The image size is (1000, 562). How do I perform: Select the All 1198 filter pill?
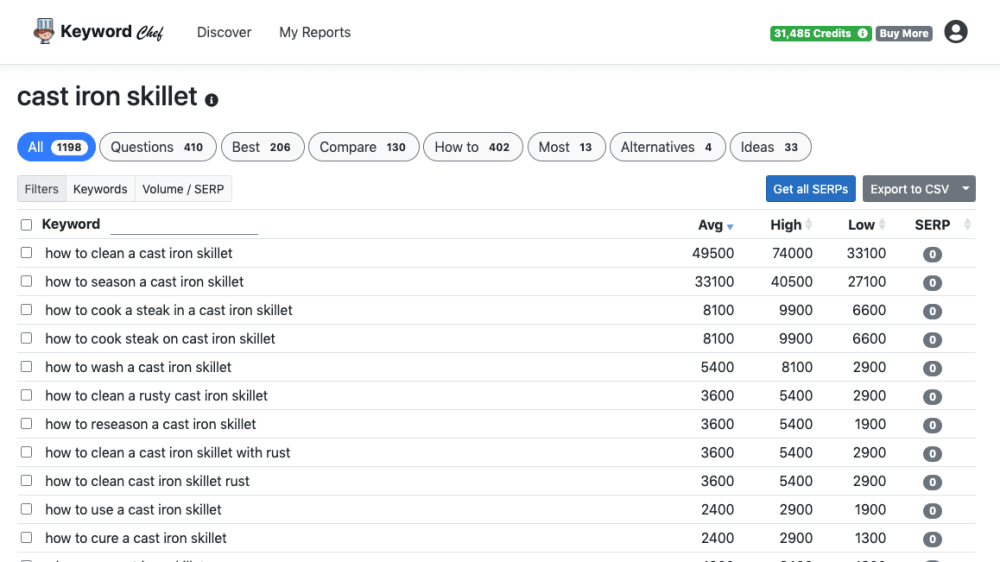point(56,147)
